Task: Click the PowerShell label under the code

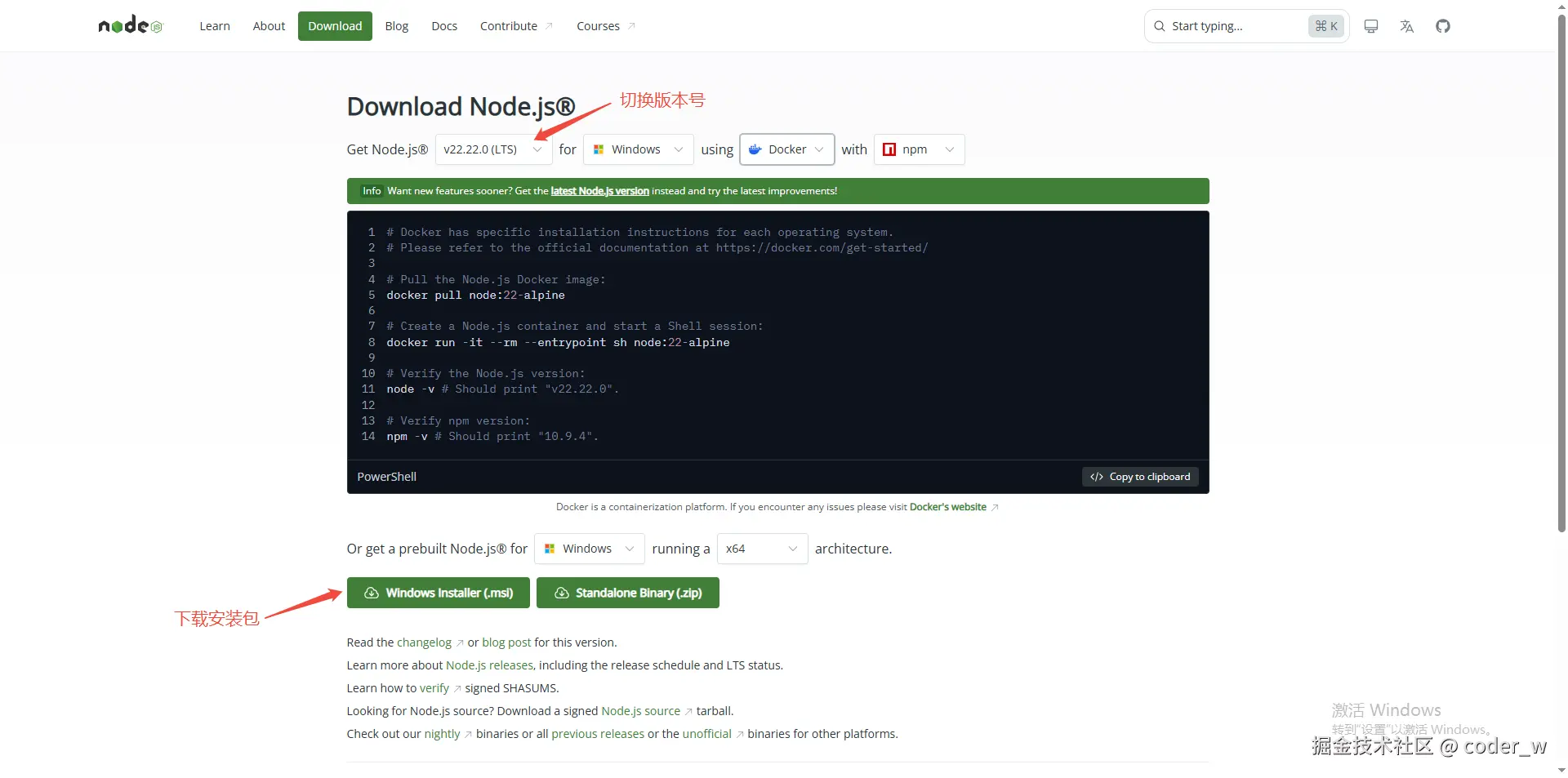Action: point(387,477)
